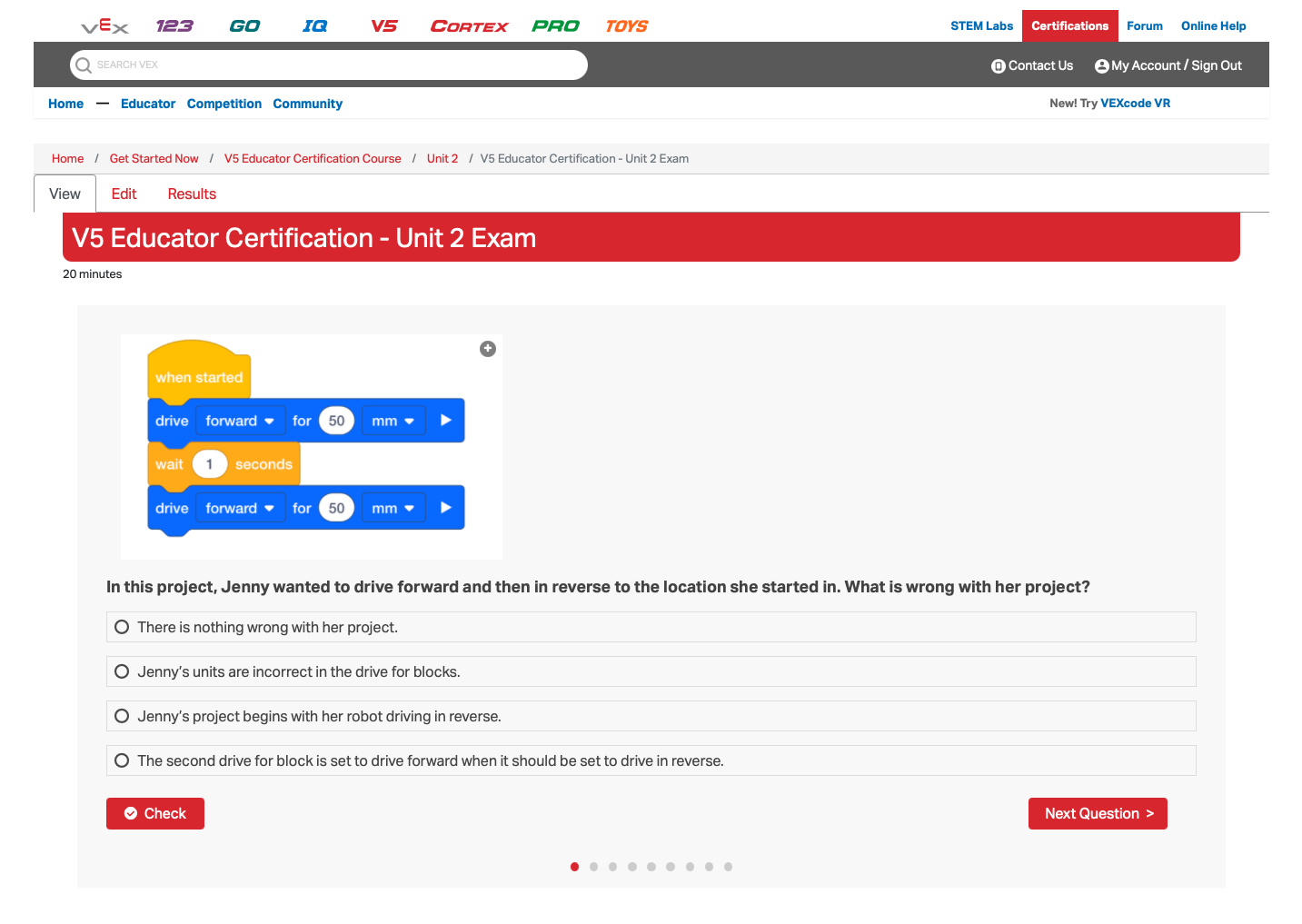This screenshot has height=924, width=1302.
Task: Click the VEX logo in the top bar
Action: tap(104, 26)
